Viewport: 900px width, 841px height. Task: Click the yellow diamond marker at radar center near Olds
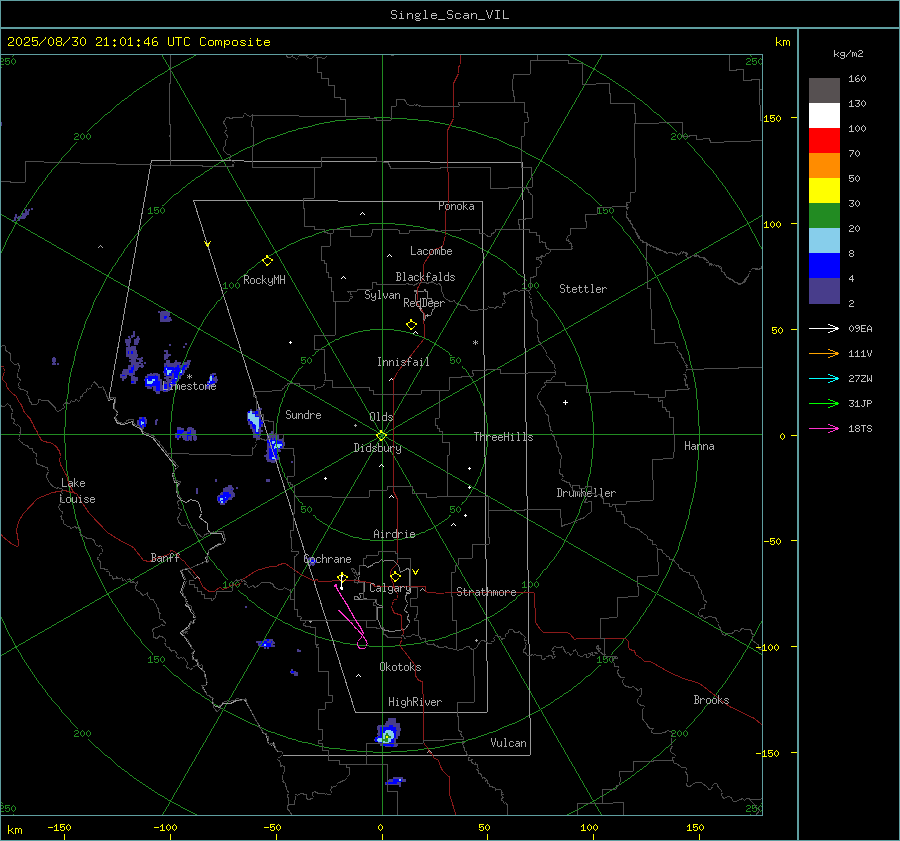[382, 435]
